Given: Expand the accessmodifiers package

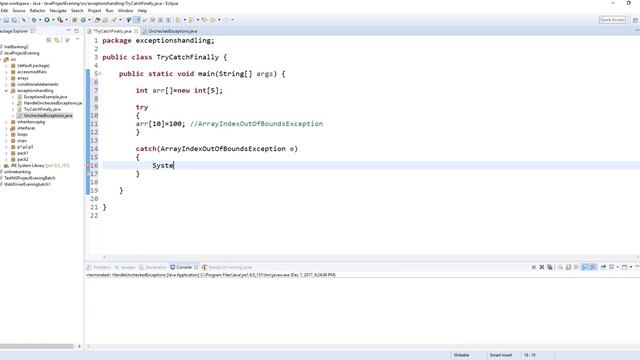Looking at the screenshot, I should point(7,72).
